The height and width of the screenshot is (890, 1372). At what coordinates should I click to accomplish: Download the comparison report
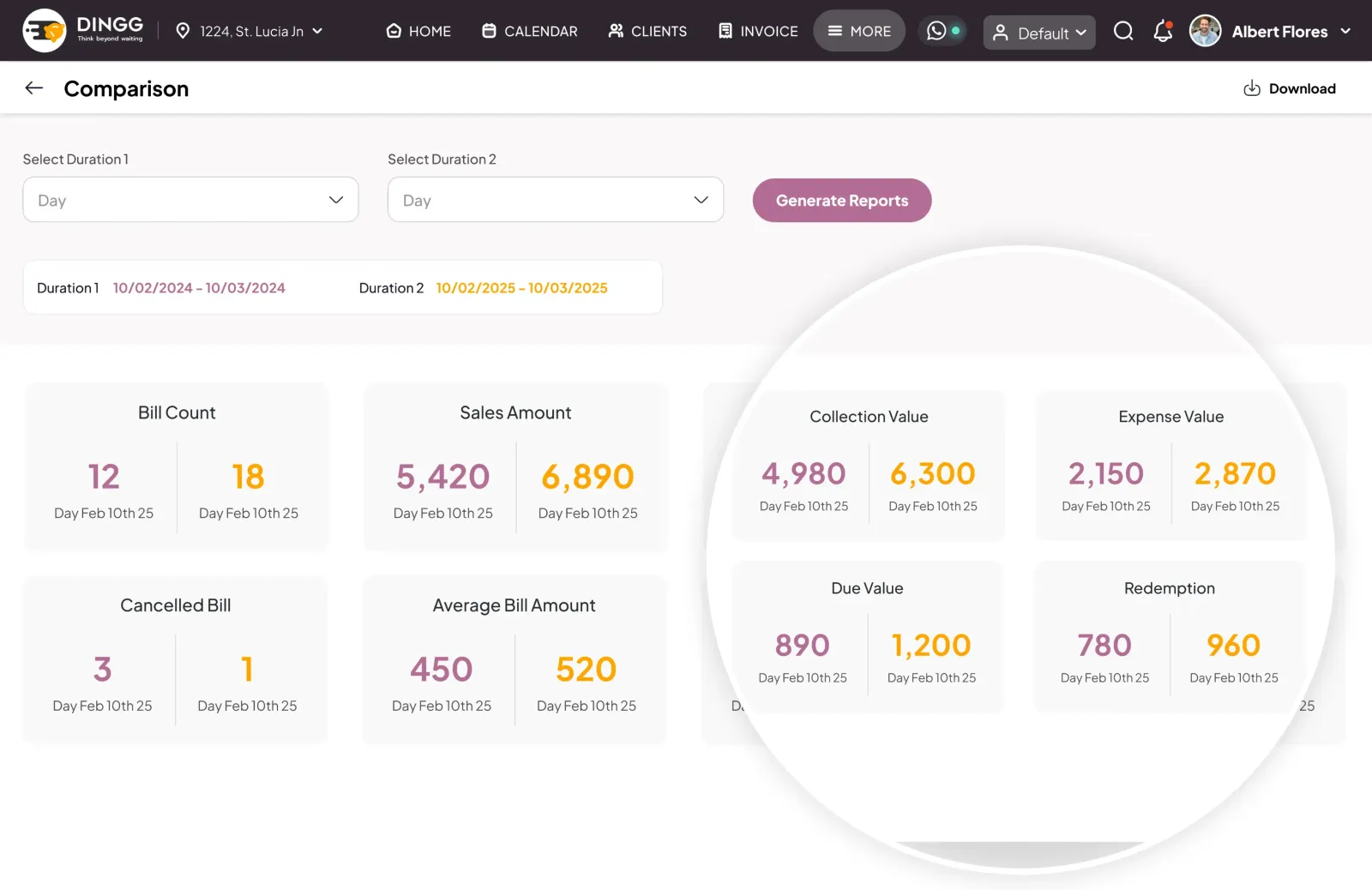point(1290,88)
